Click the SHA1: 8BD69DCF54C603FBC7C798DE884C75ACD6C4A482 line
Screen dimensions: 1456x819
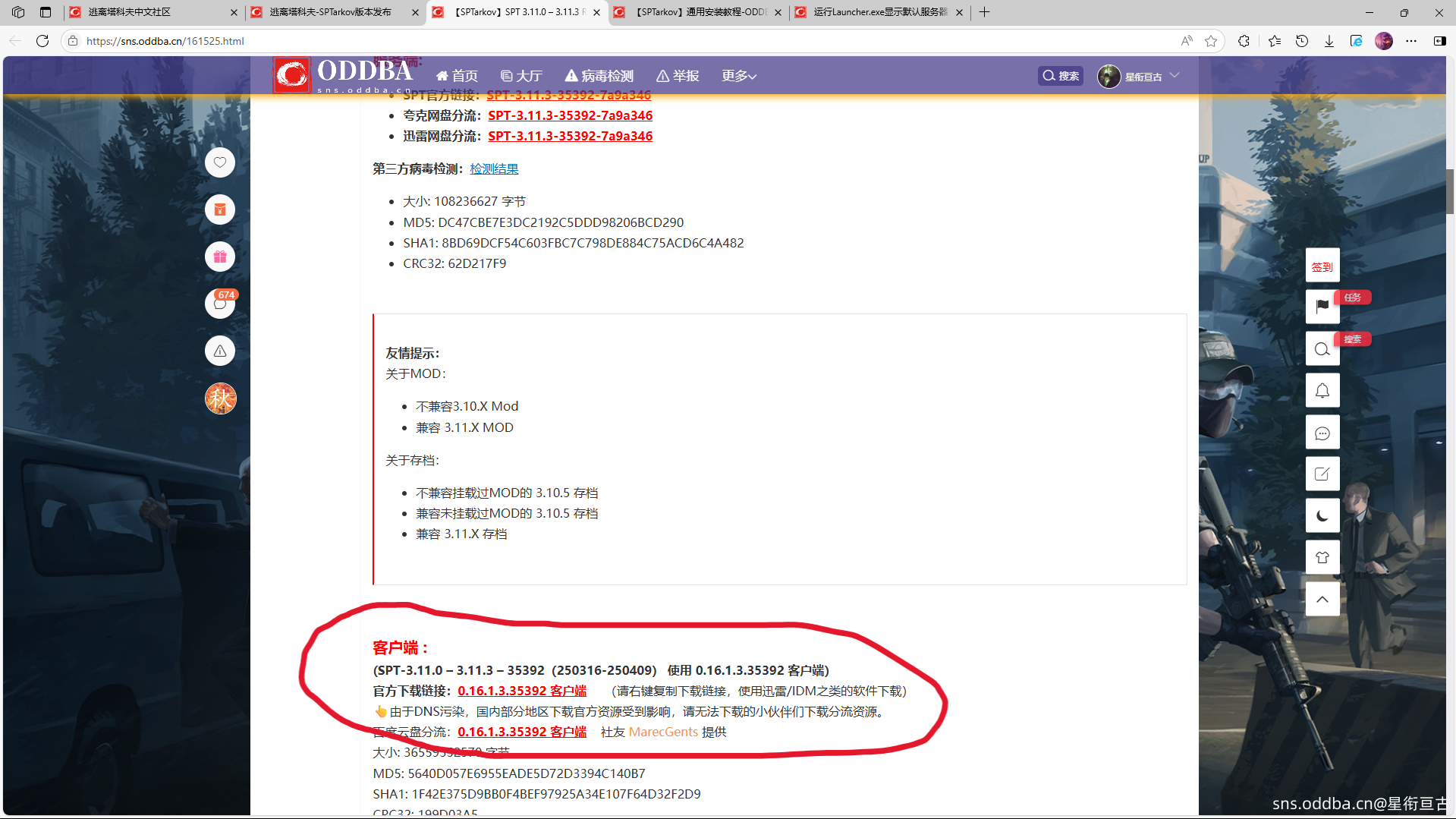[574, 243]
